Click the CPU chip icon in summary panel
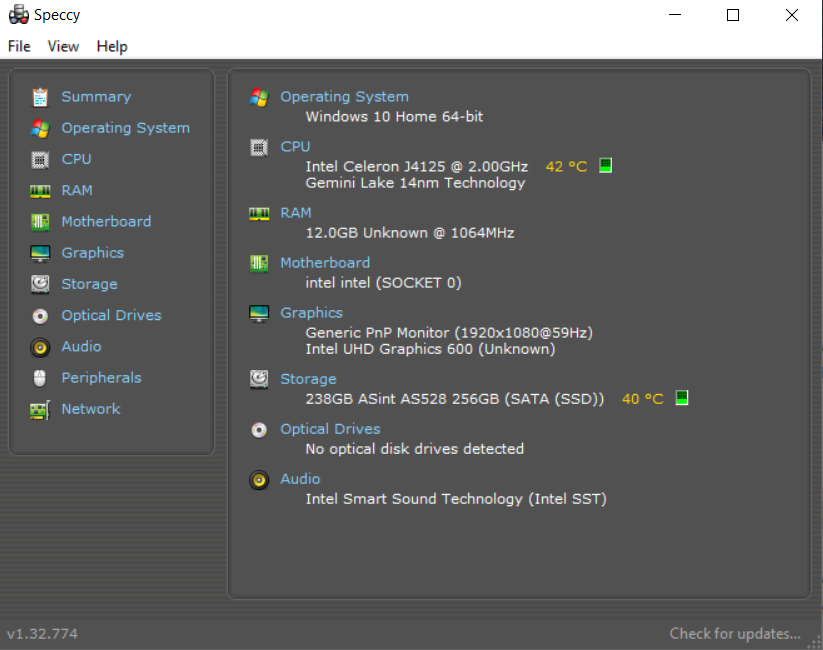This screenshot has width=823, height=650. point(259,148)
